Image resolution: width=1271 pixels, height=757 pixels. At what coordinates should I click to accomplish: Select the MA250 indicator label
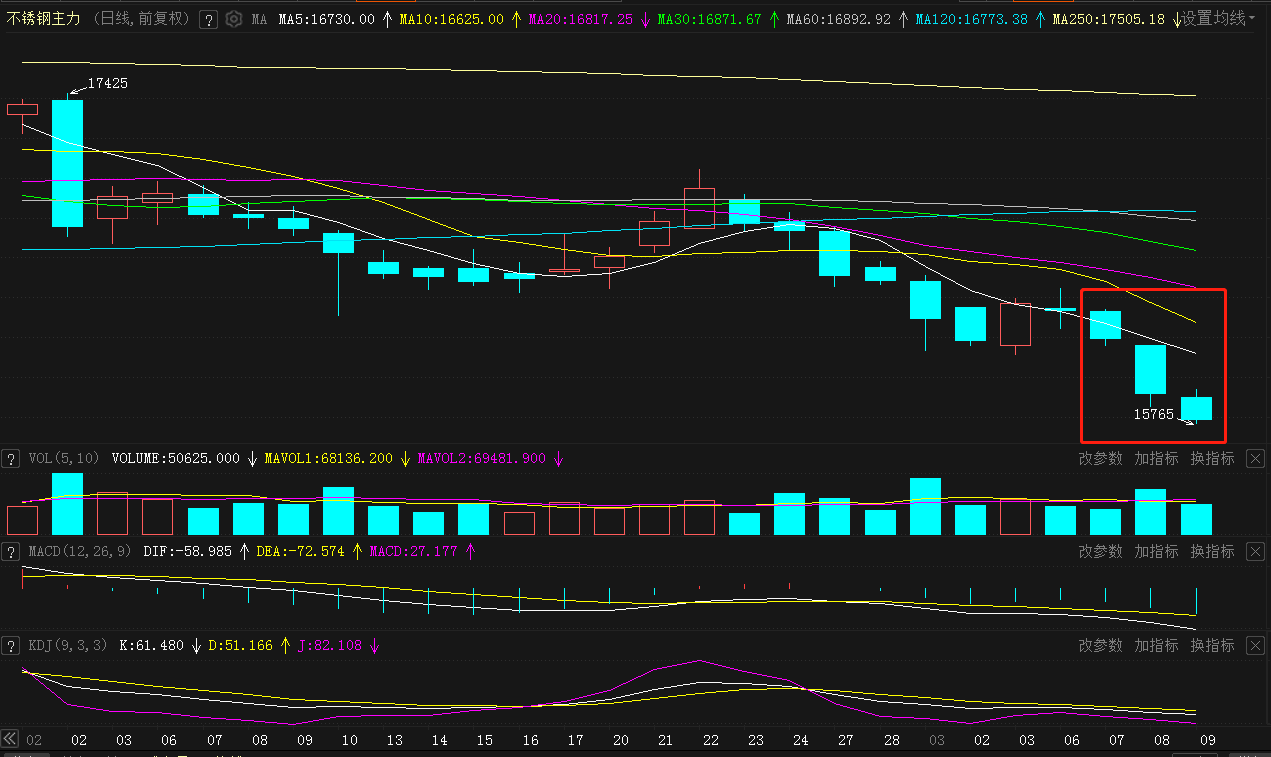pos(1108,19)
